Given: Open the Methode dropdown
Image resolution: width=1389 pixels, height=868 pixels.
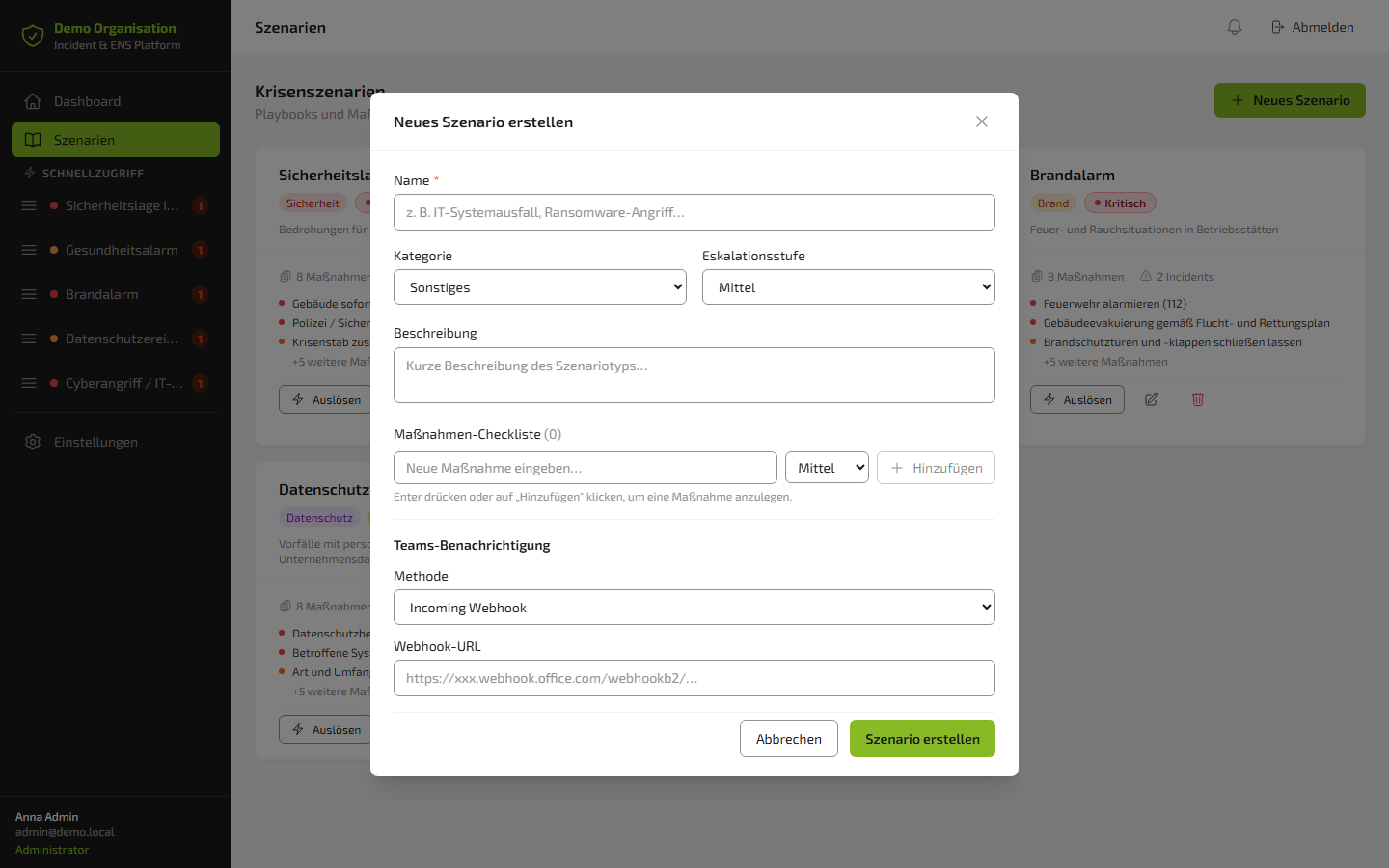Looking at the screenshot, I should tap(694, 608).
